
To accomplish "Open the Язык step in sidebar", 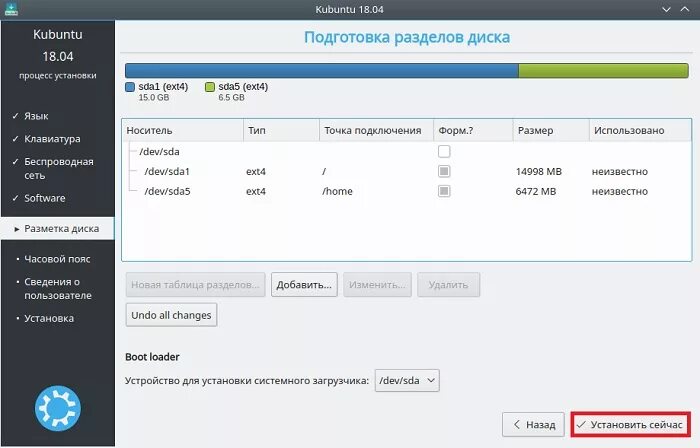I will click(x=36, y=116).
